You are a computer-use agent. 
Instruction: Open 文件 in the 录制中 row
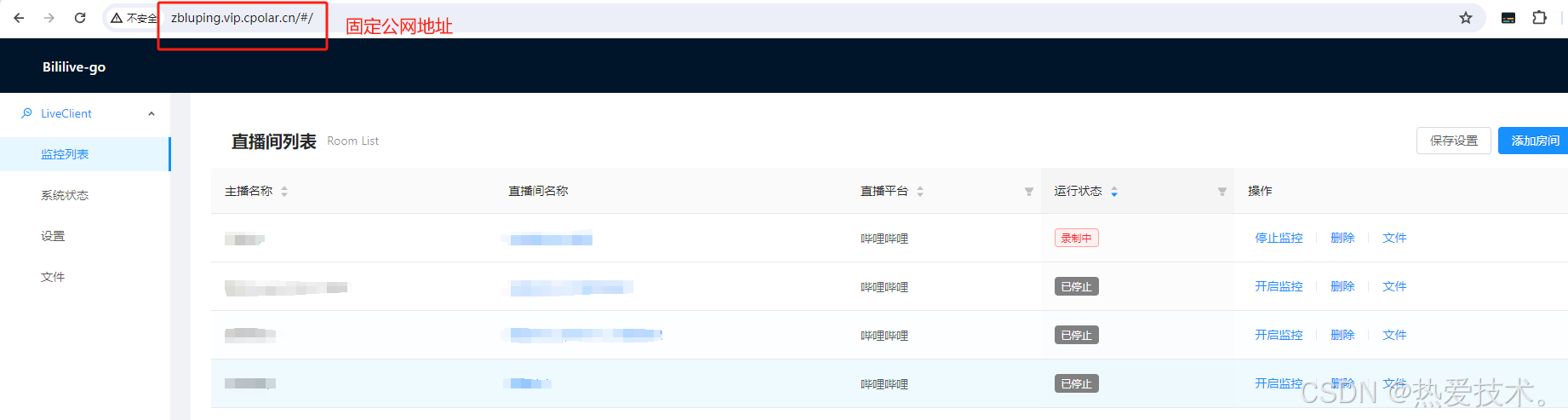click(x=1394, y=238)
